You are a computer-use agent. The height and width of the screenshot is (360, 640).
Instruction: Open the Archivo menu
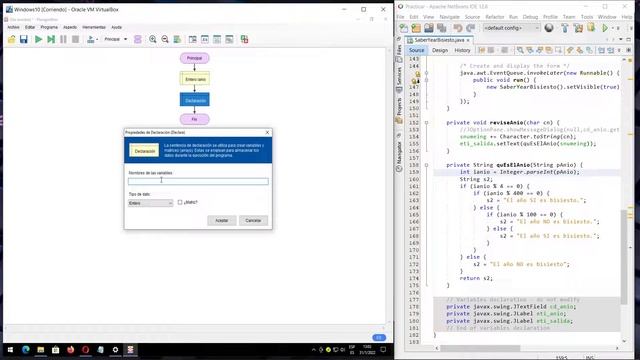pyautogui.click(x=13, y=27)
